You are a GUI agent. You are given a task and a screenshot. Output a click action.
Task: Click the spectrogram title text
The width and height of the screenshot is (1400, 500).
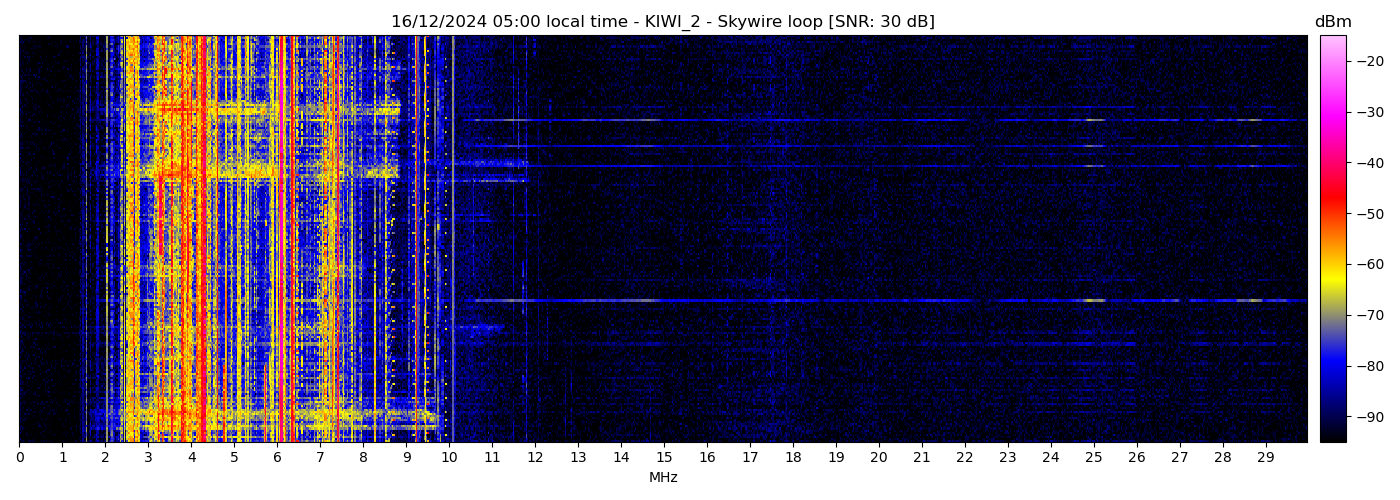pyautogui.click(x=662, y=22)
